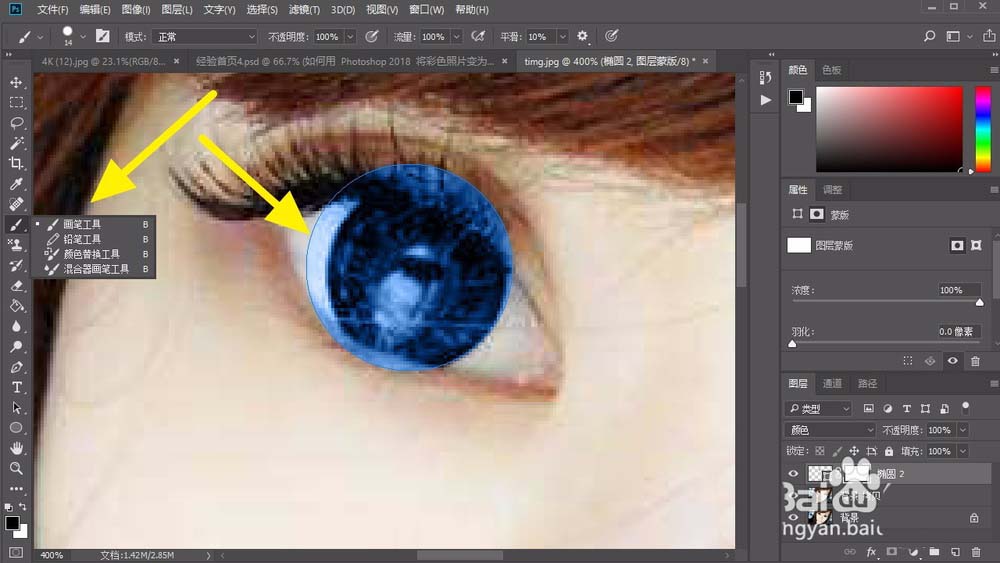Toggle mask visibility eye in Properties
Viewport: 1000px width, 563px height.
(x=953, y=361)
